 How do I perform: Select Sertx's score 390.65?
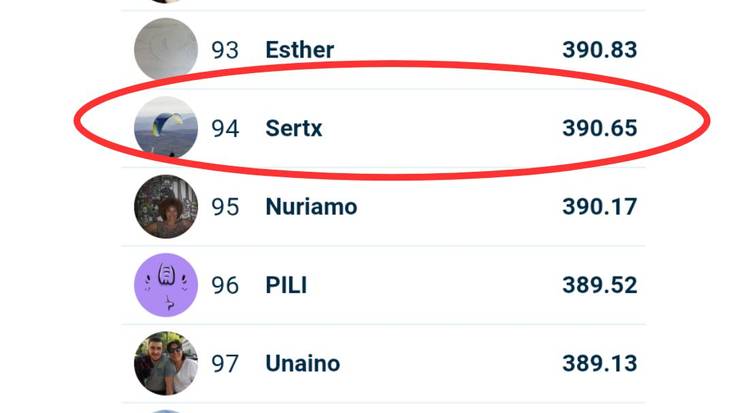pyautogui.click(x=599, y=128)
